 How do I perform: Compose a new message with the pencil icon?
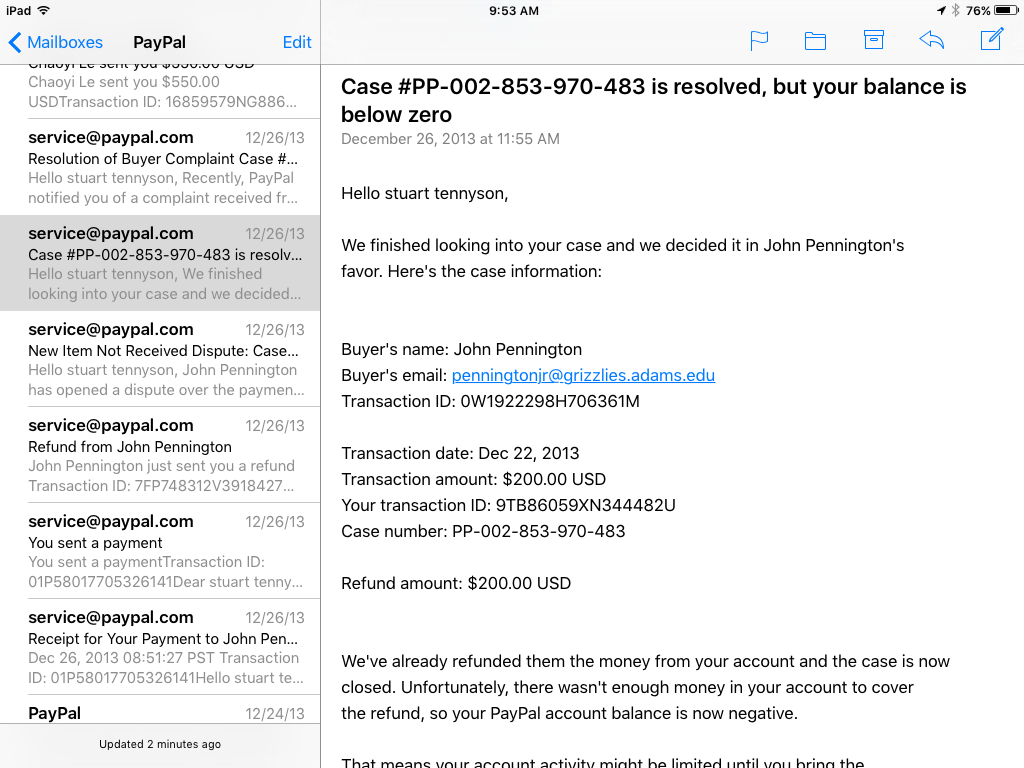[x=991, y=39]
